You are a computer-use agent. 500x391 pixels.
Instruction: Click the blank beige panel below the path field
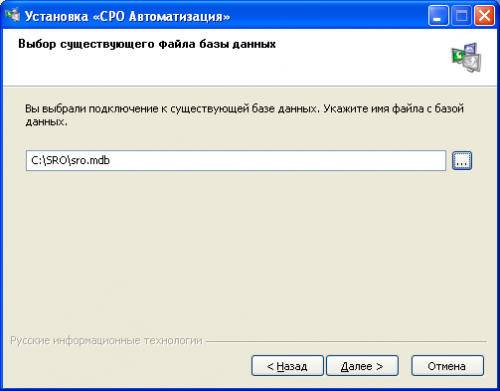click(250, 250)
